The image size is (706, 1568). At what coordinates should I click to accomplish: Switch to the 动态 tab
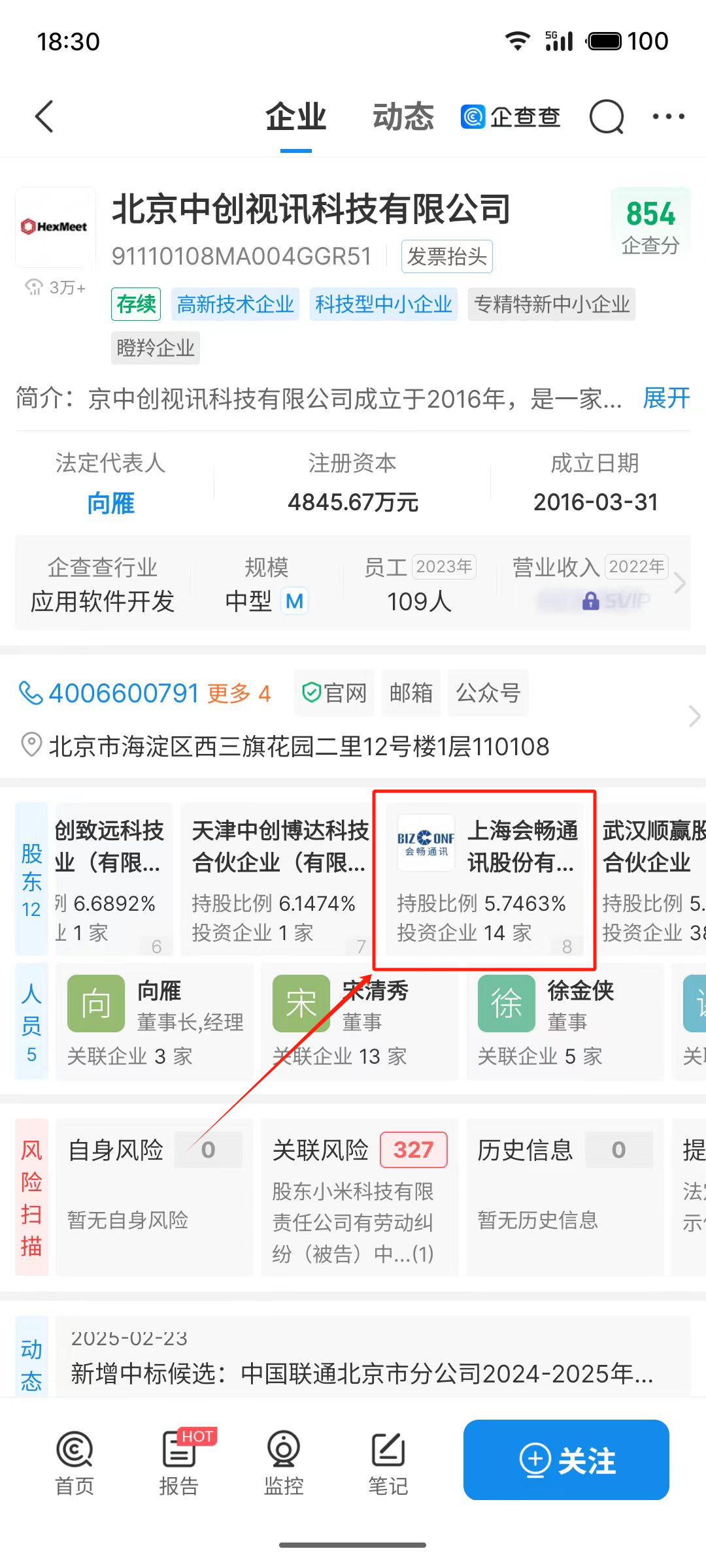pyautogui.click(x=403, y=118)
